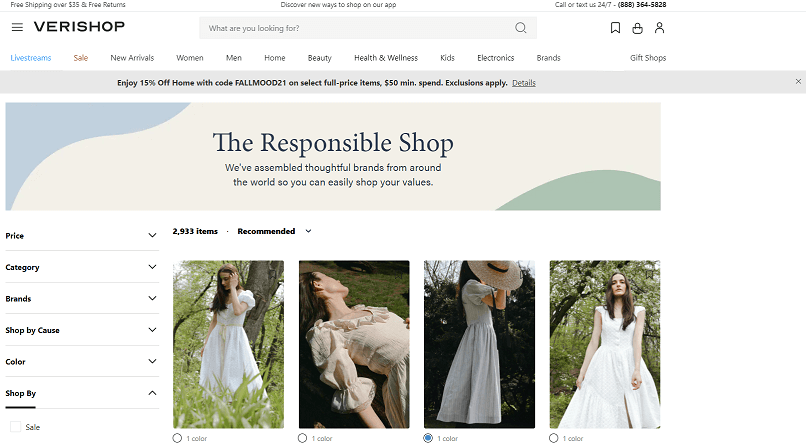Click the phone number (888) 364-5828
This screenshot has height=447, width=806.
coord(642,5)
